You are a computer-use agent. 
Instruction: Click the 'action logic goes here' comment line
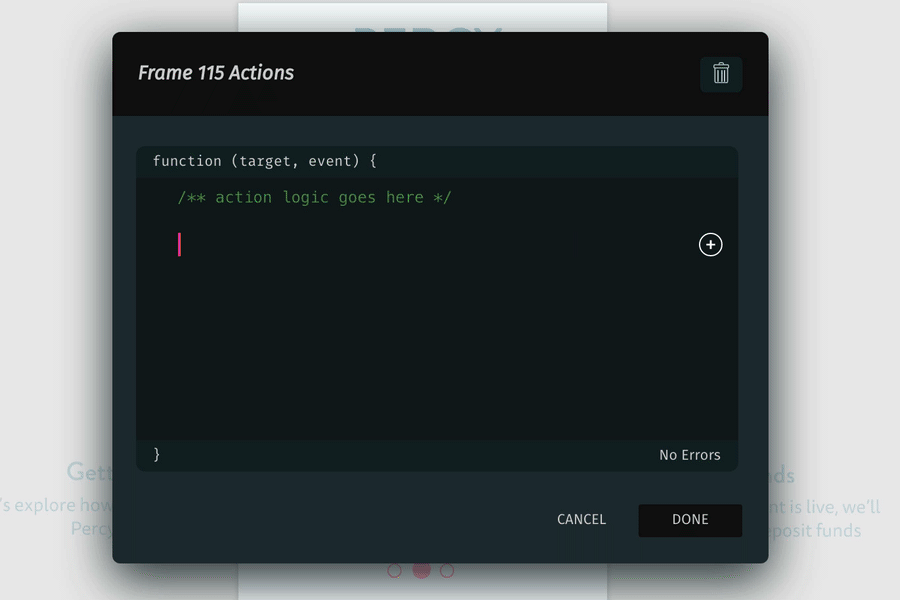(315, 198)
